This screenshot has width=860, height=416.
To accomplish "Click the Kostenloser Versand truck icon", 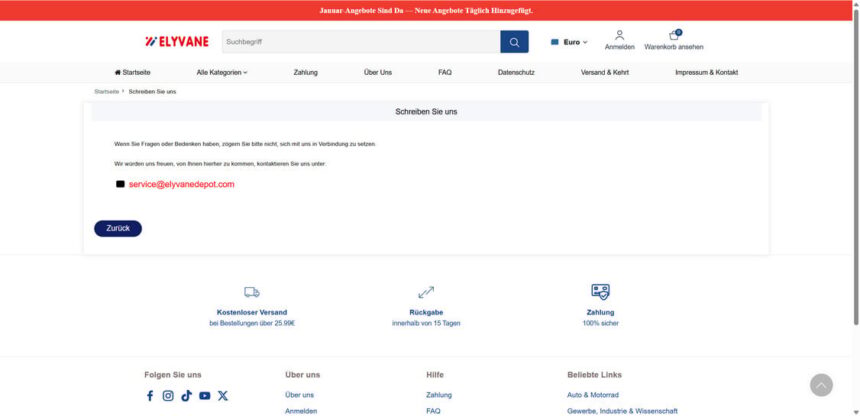I will (252, 292).
